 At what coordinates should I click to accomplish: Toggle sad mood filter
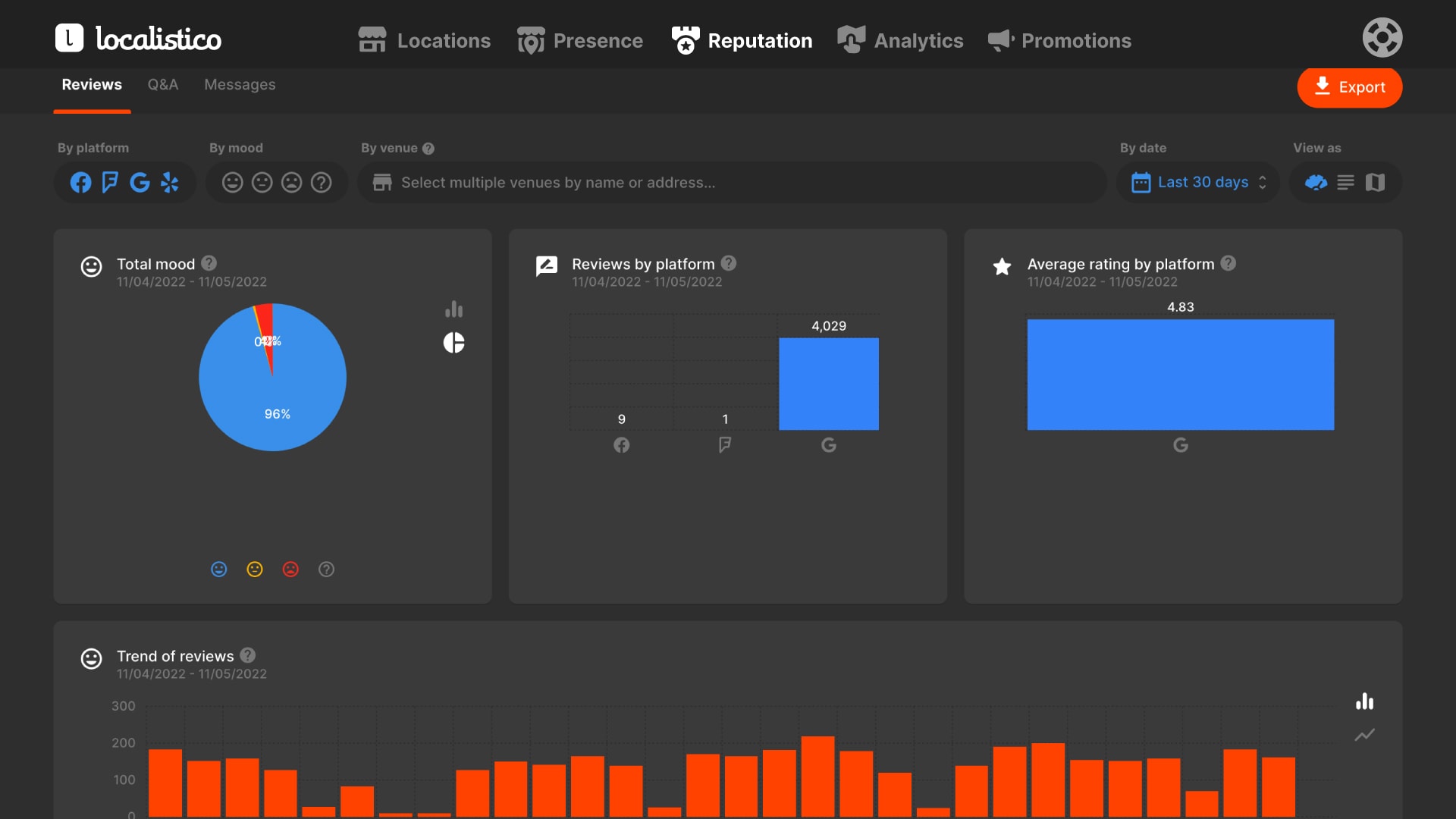[291, 183]
